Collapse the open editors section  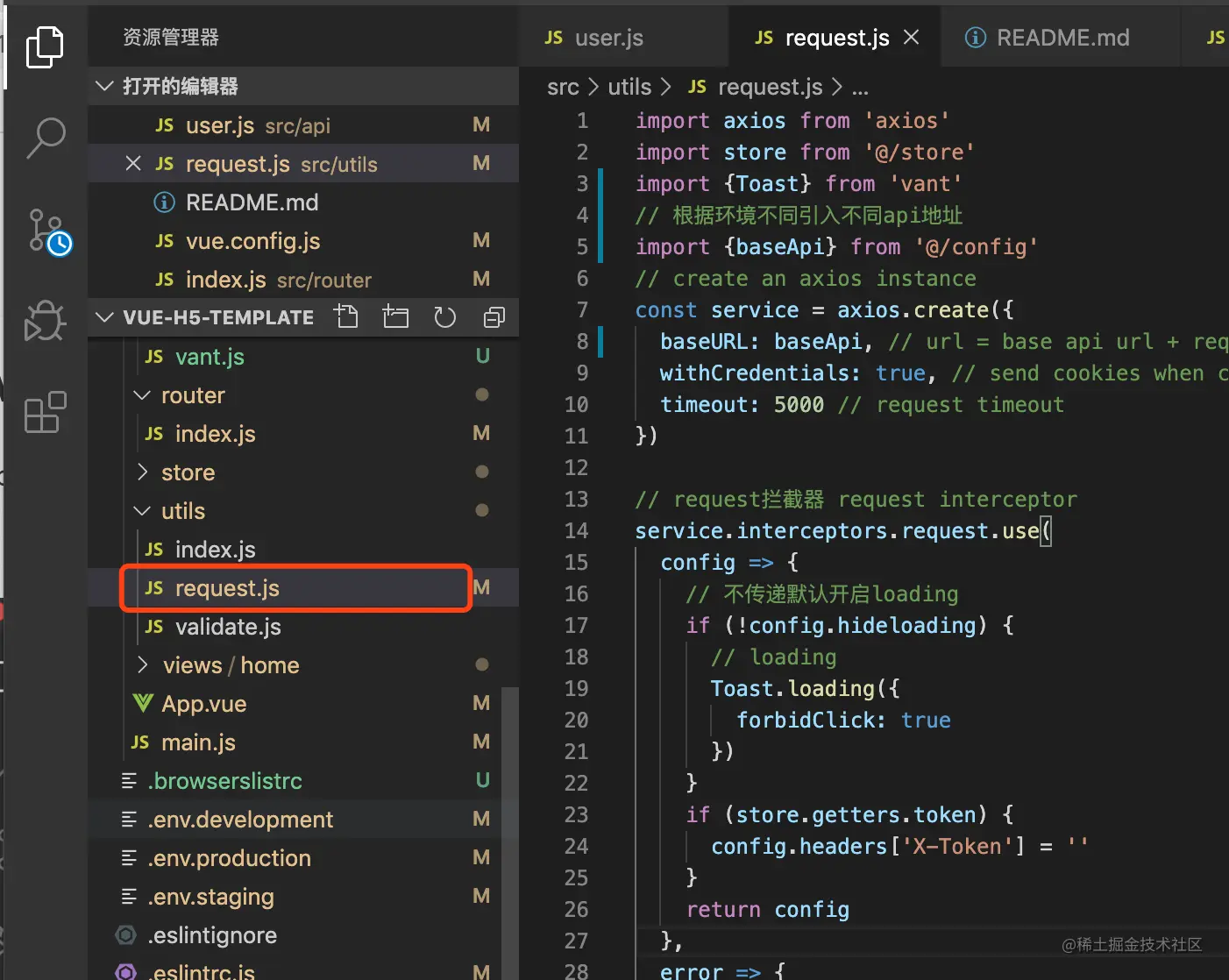[x=104, y=86]
